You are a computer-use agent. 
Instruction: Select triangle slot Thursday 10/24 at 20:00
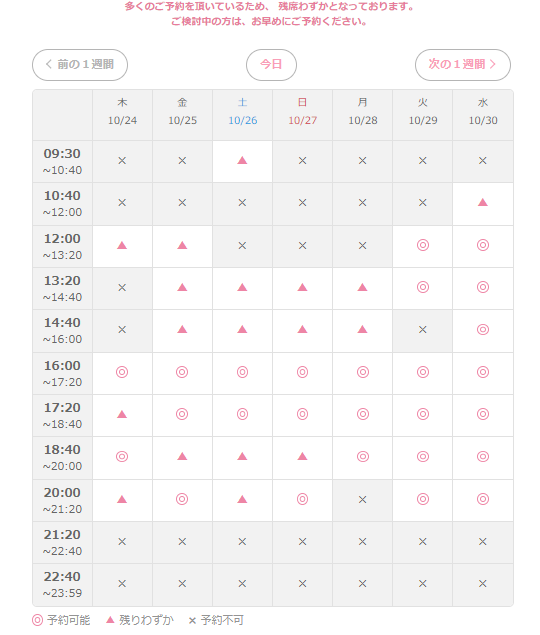pos(122,500)
